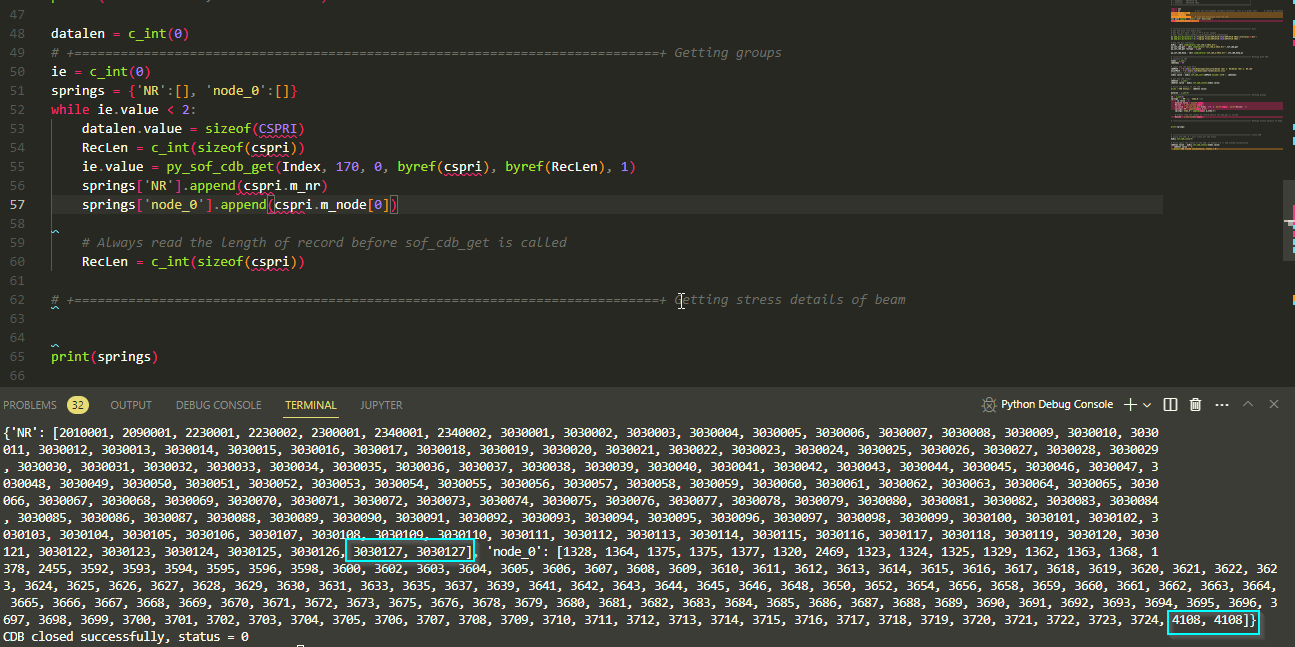1295x647 pixels.
Task: Click line number 57 in the gutter
Action: (x=17, y=205)
